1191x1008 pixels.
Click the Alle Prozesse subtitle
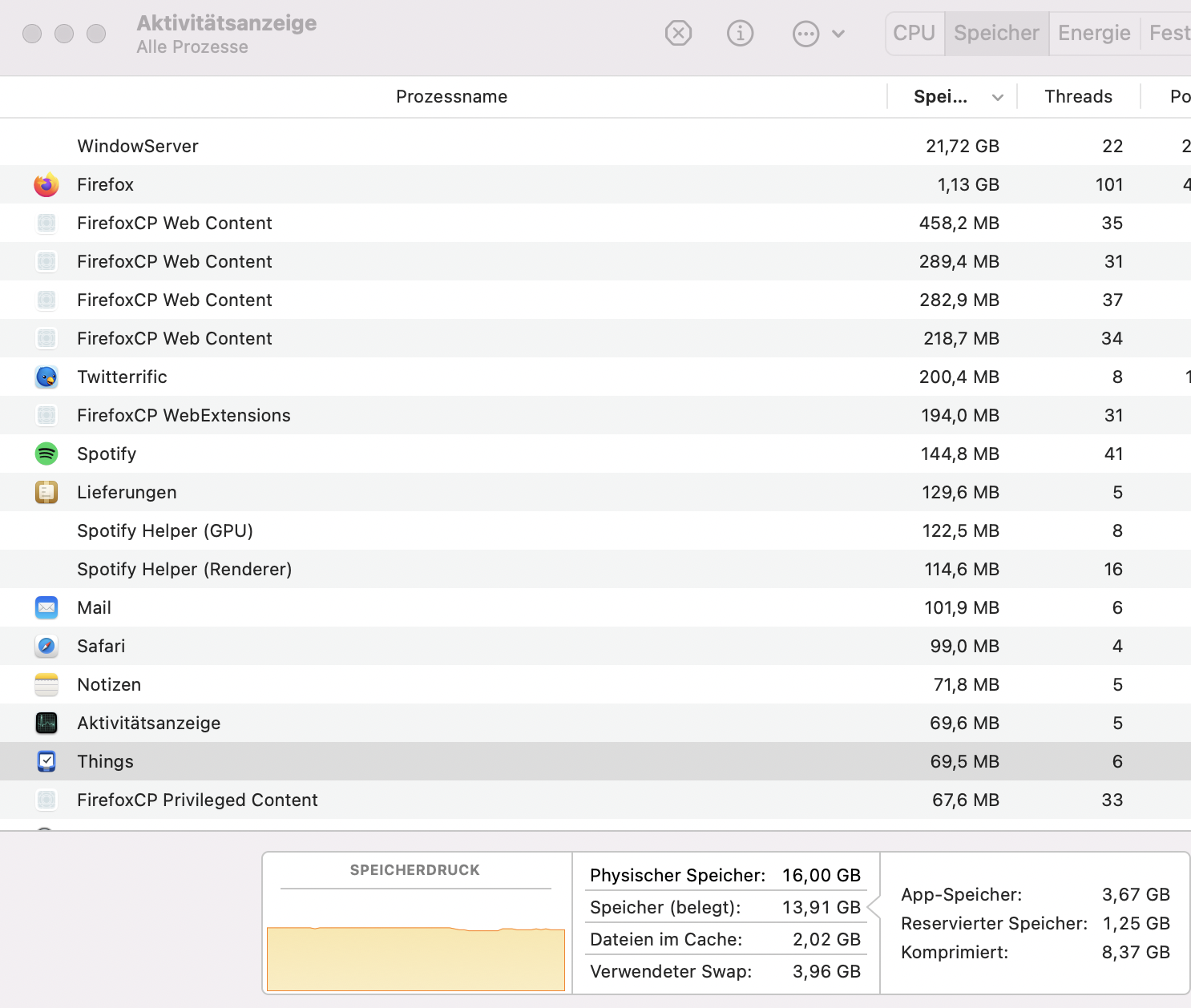pos(192,46)
